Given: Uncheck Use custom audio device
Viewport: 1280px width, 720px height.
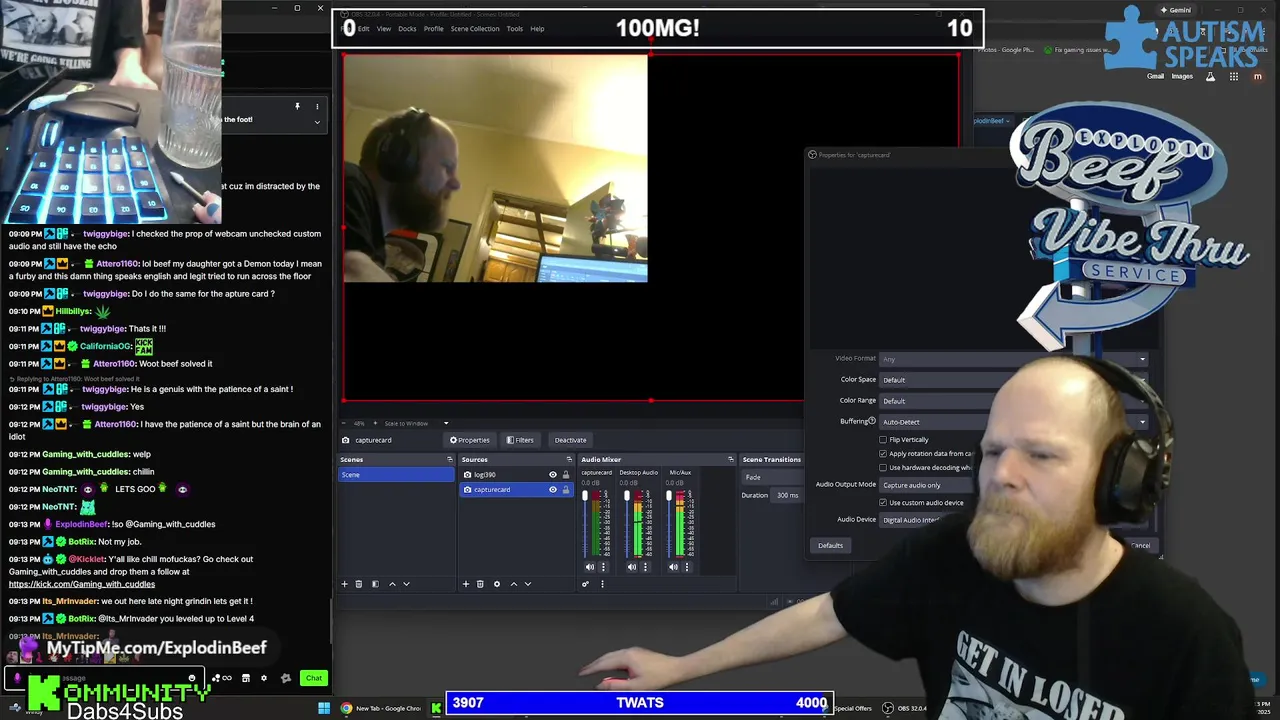Looking at the screenshot, I should [883, 503].
